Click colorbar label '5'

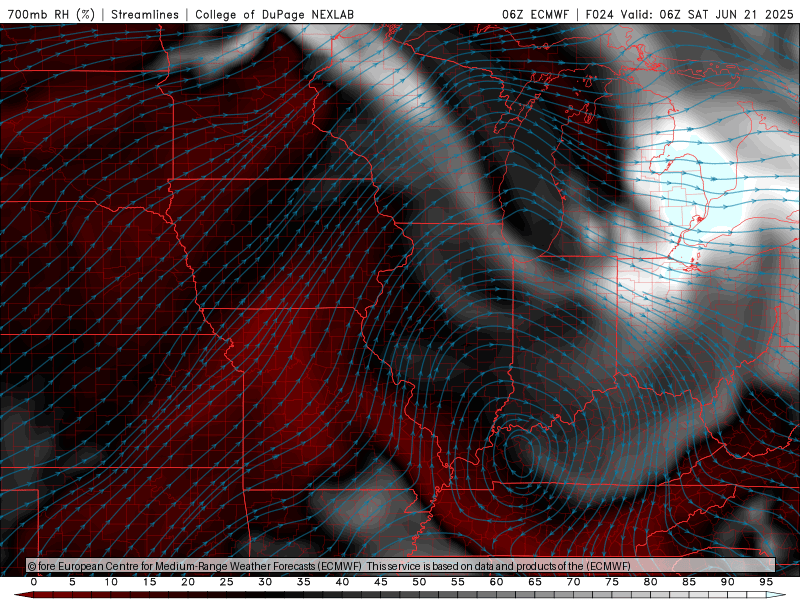click(x=72, y=582)
